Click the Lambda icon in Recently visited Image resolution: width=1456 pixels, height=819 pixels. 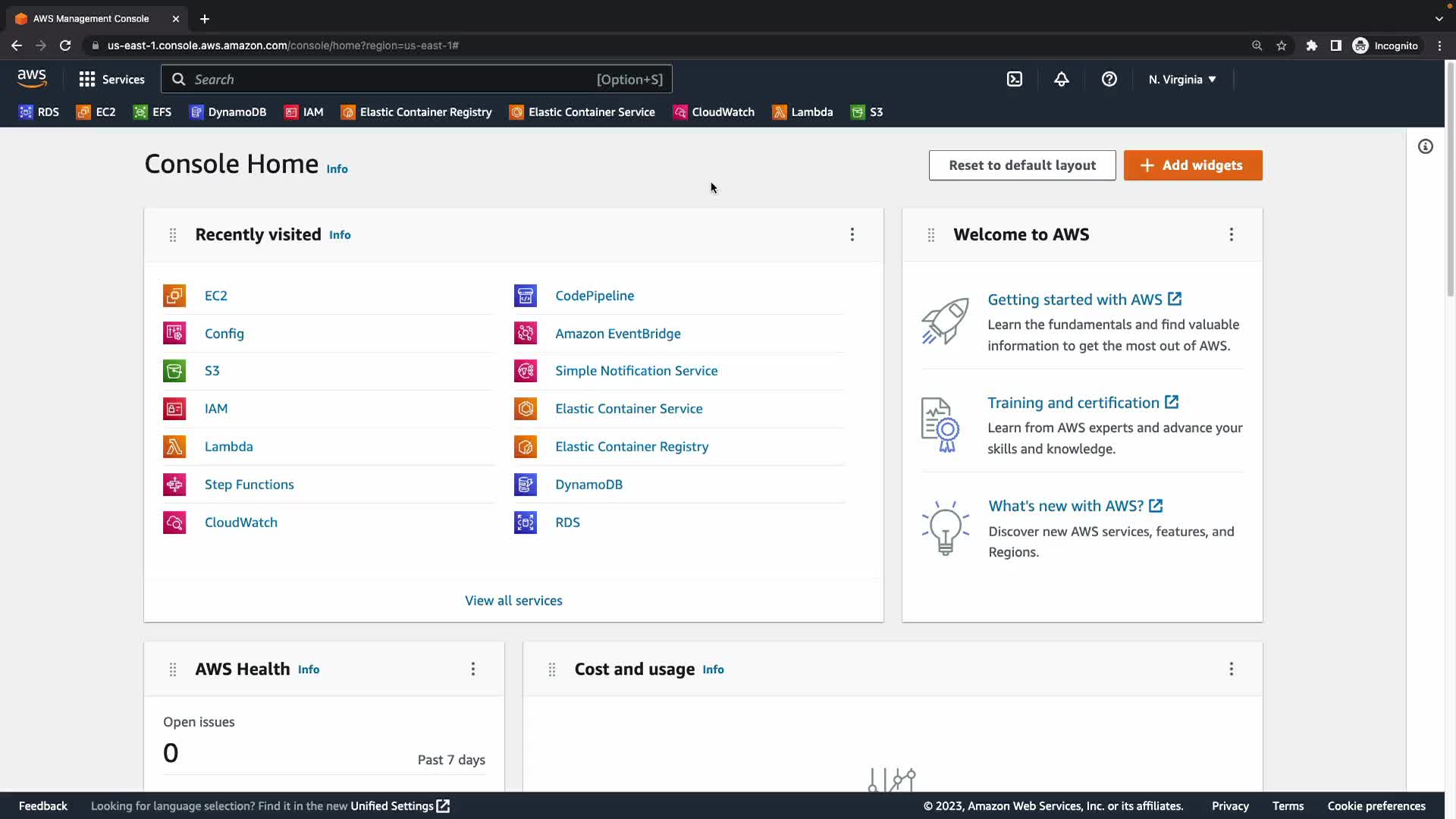[x=174, y=447]
